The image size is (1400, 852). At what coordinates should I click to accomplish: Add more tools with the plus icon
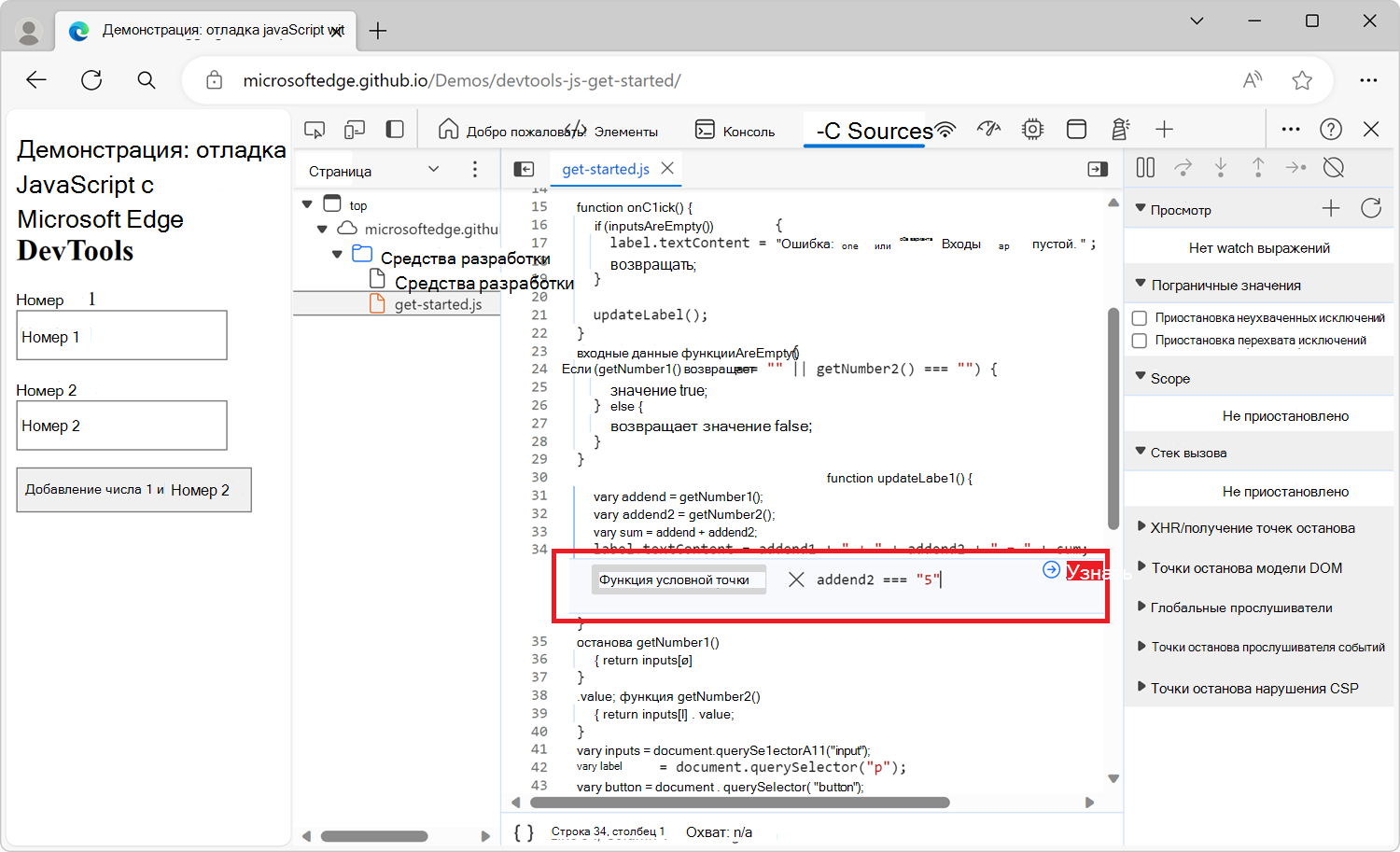1164,130
